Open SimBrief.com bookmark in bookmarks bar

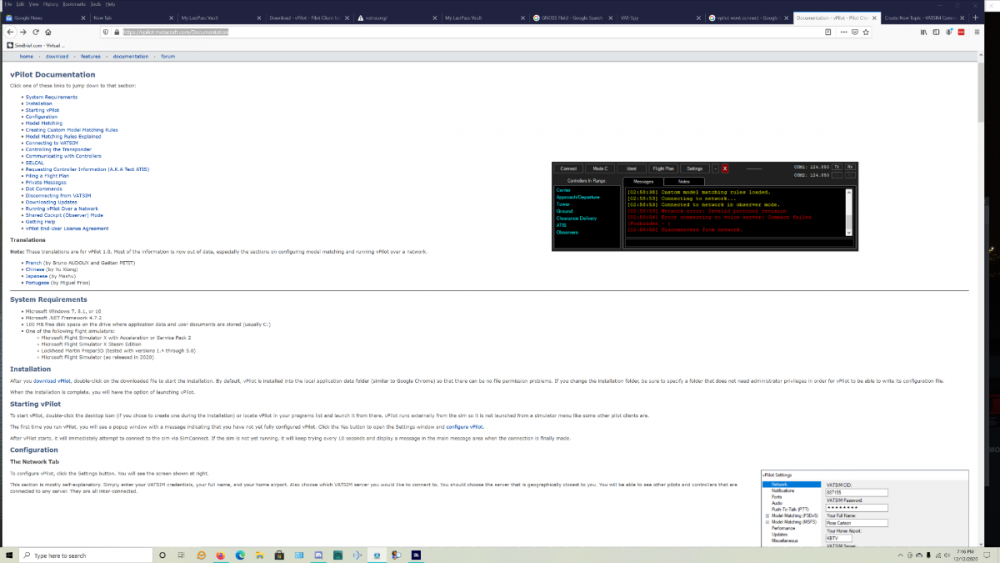36,45
